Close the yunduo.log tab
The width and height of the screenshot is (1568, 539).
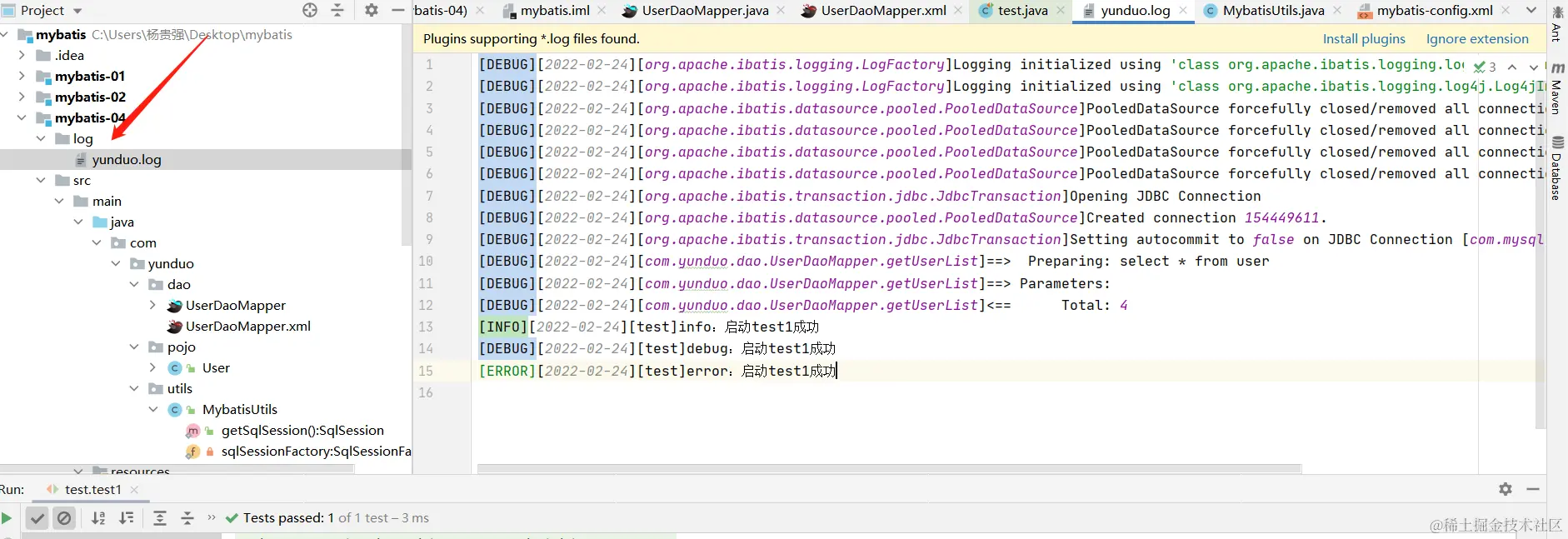(1183, 11)
